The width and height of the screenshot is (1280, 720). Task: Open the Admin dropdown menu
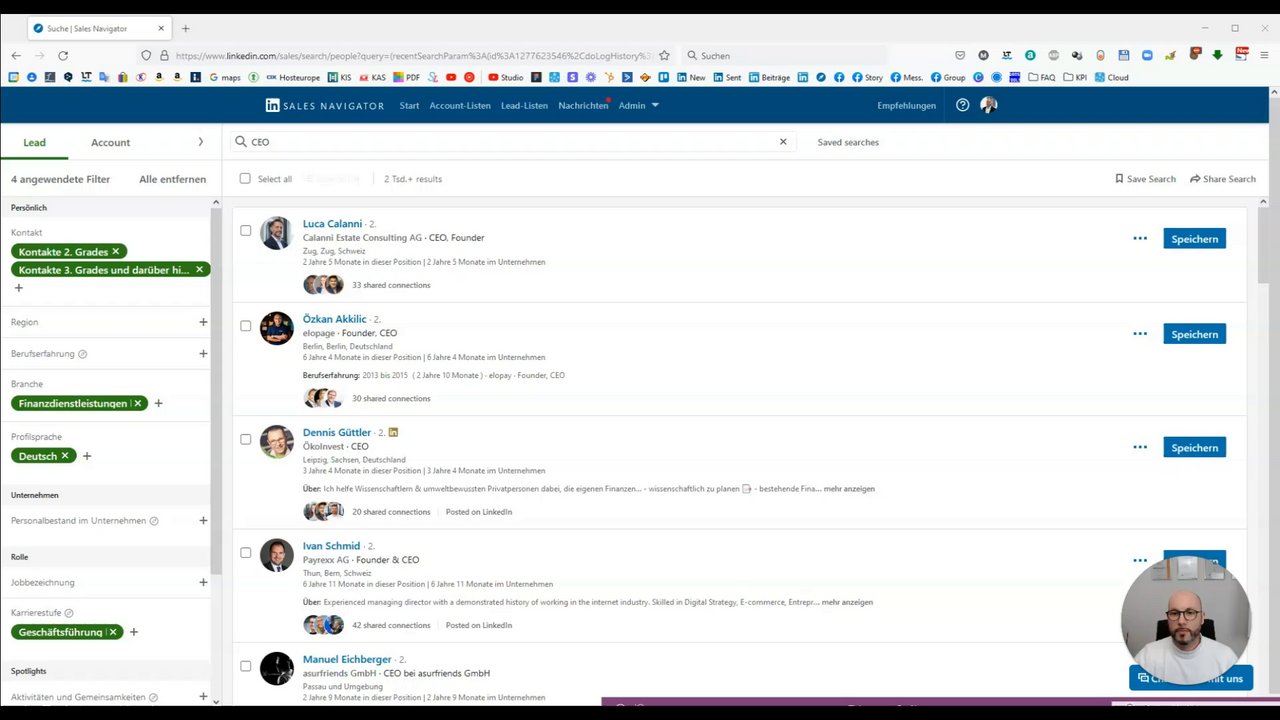639,105
